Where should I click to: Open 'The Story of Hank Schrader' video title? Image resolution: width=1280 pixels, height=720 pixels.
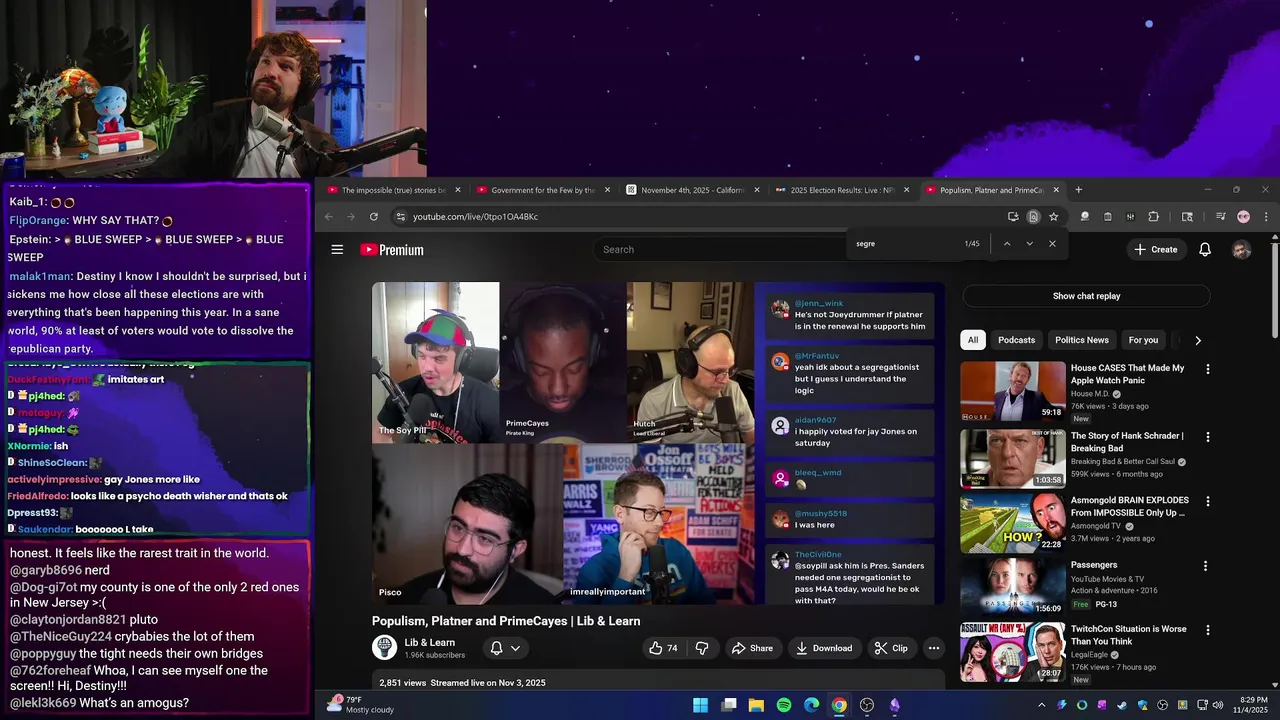(x=1127, y=442)
